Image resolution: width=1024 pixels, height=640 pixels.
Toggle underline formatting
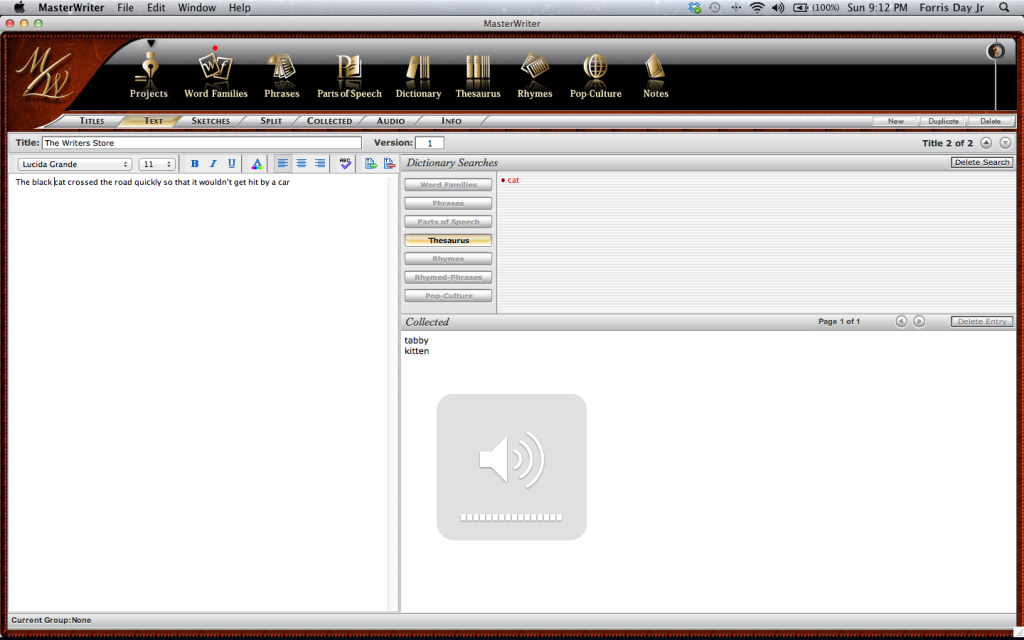click(x=232, y=163)
